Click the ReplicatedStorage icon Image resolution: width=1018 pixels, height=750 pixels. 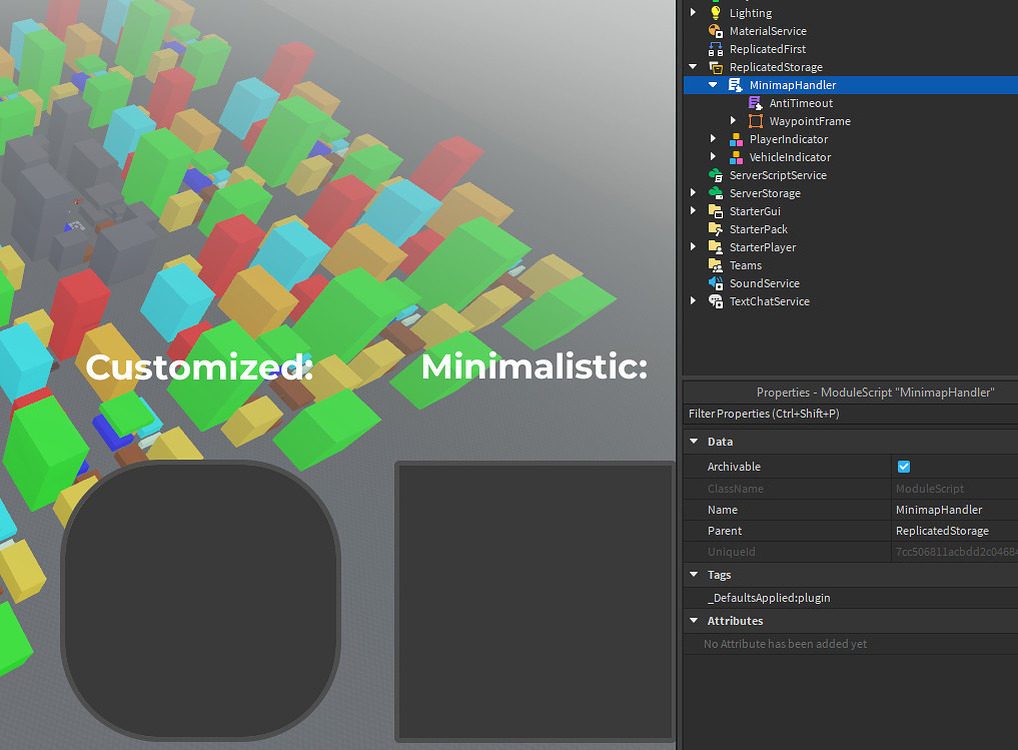click(715, 68)
